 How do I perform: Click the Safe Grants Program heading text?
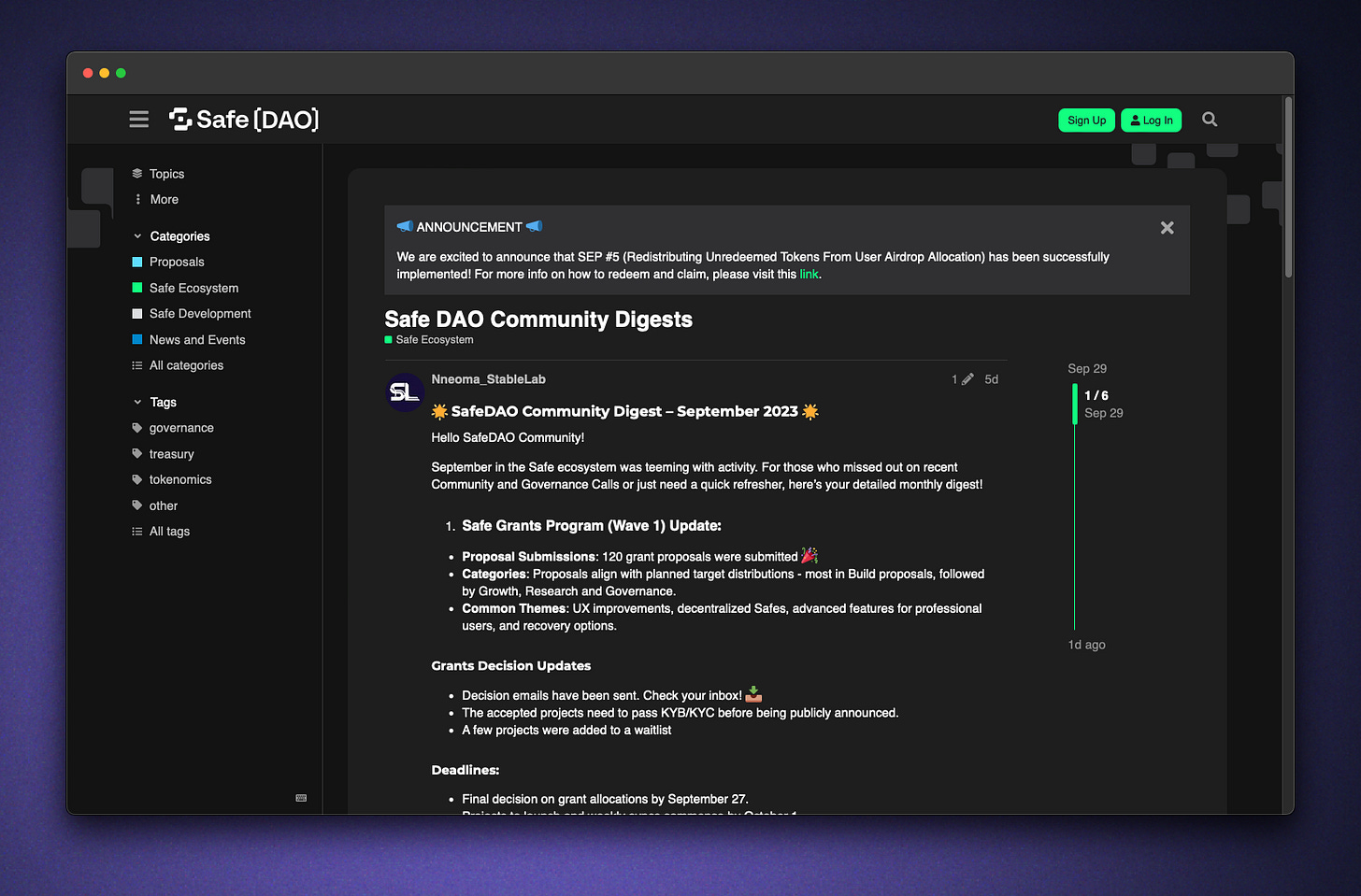point(592,526)
